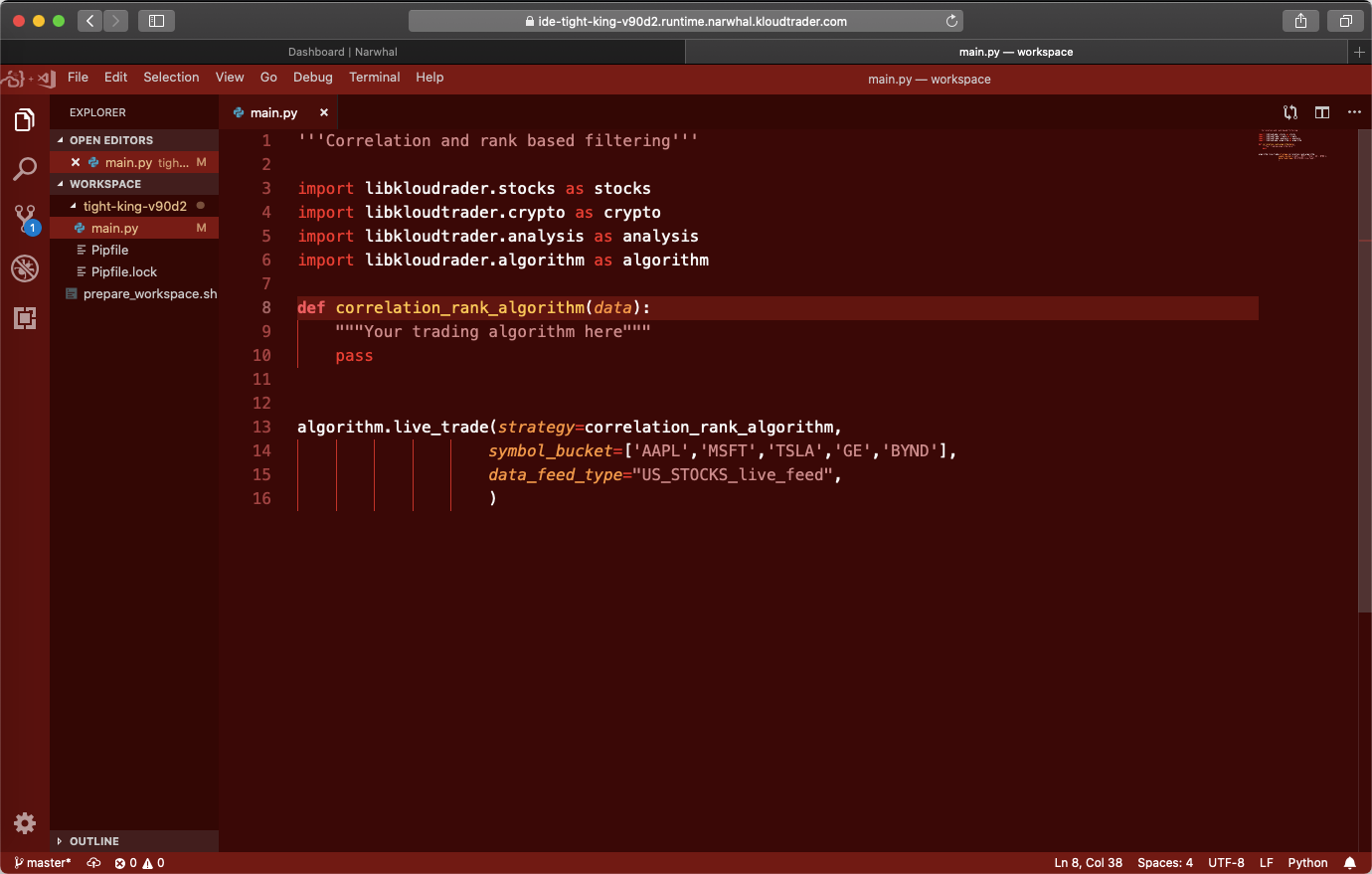The image size is (1372, 874).
Task: Click the EXPLORER panel title
Action: (x=97, y=112)
